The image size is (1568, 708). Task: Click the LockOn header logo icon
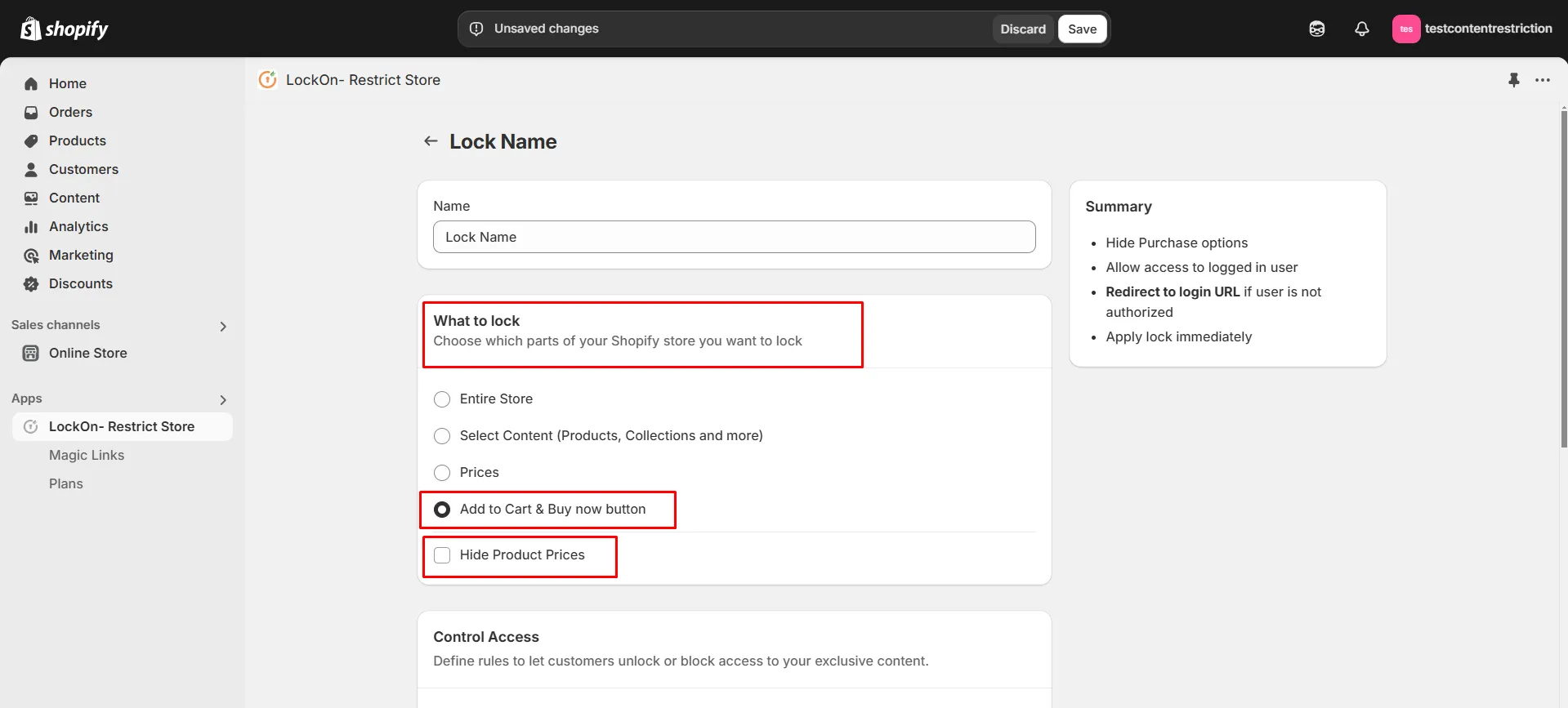(x=267, y=79)
